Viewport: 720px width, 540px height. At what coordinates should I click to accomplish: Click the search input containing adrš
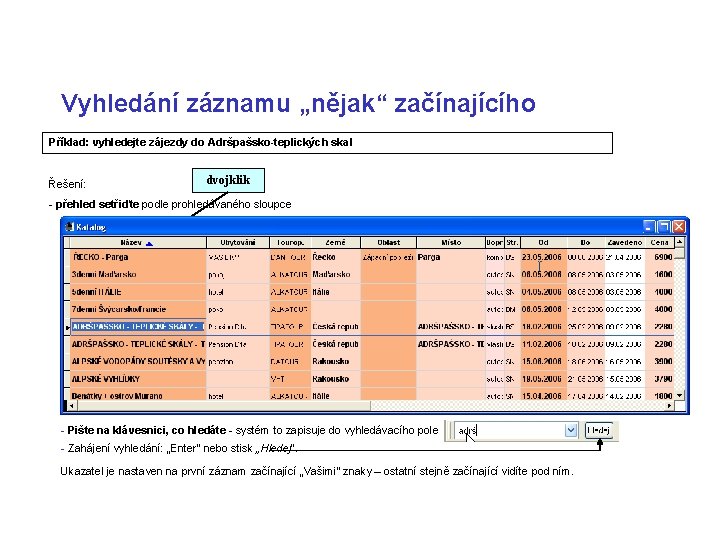510,431
